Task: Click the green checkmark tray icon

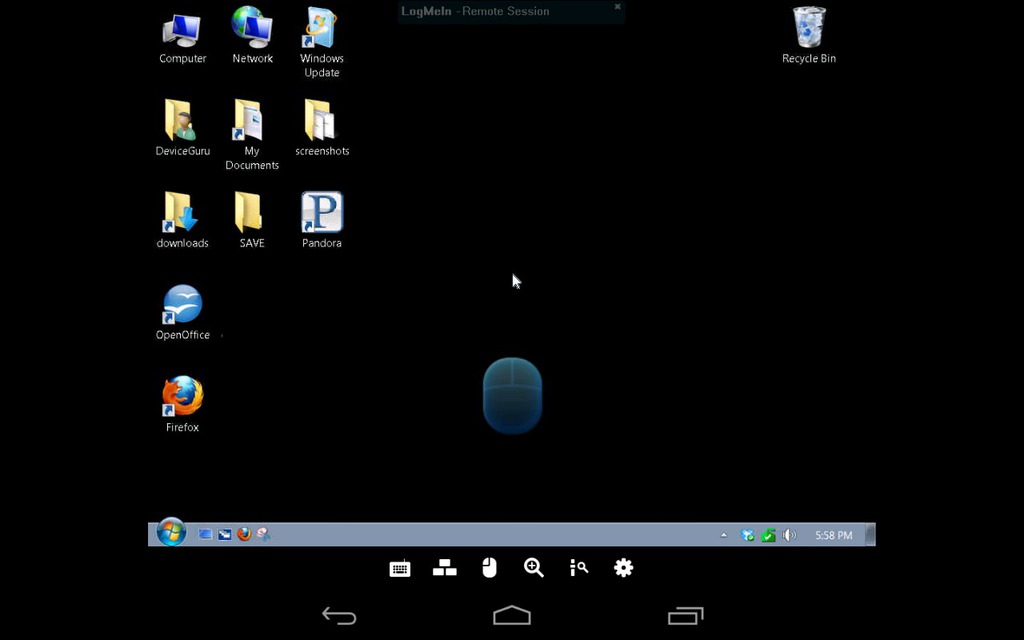Action: (x=769, y=536)
